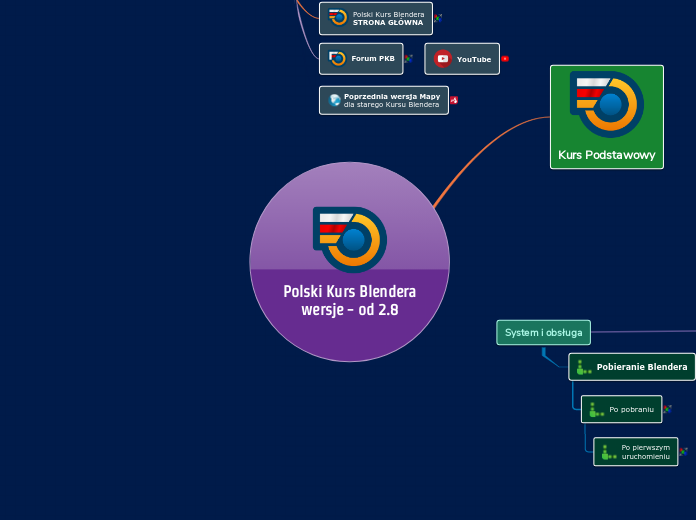Click the logo icon inside Forum PKB node
696x520 pixels.
(337, 58)
